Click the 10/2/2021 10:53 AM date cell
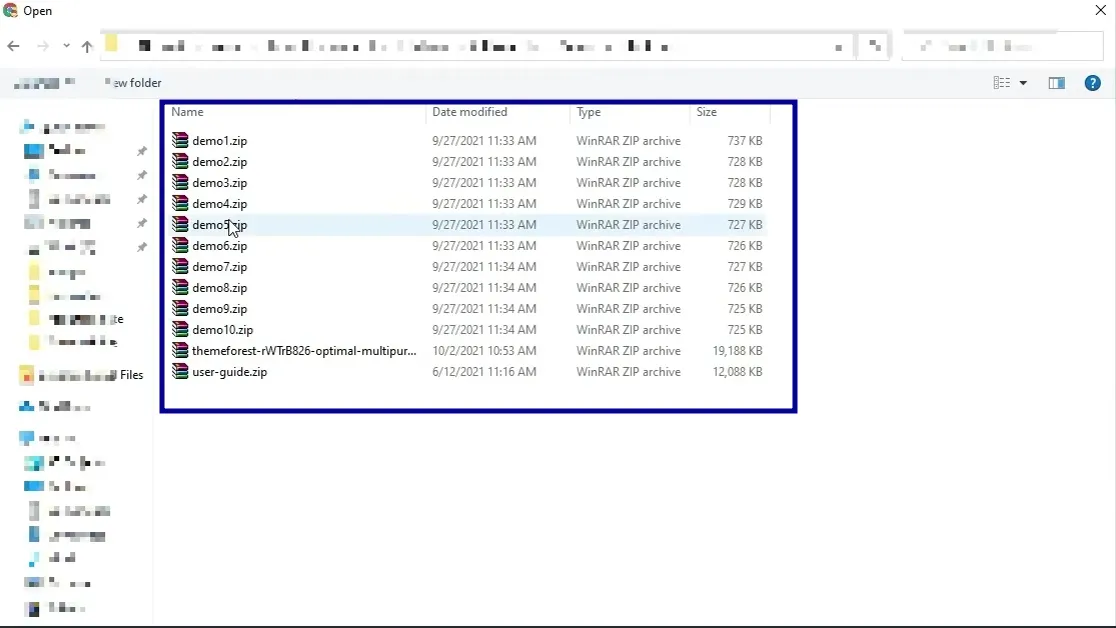The image size is (1116, 628). pyautogui.click(x=484, y=351)
